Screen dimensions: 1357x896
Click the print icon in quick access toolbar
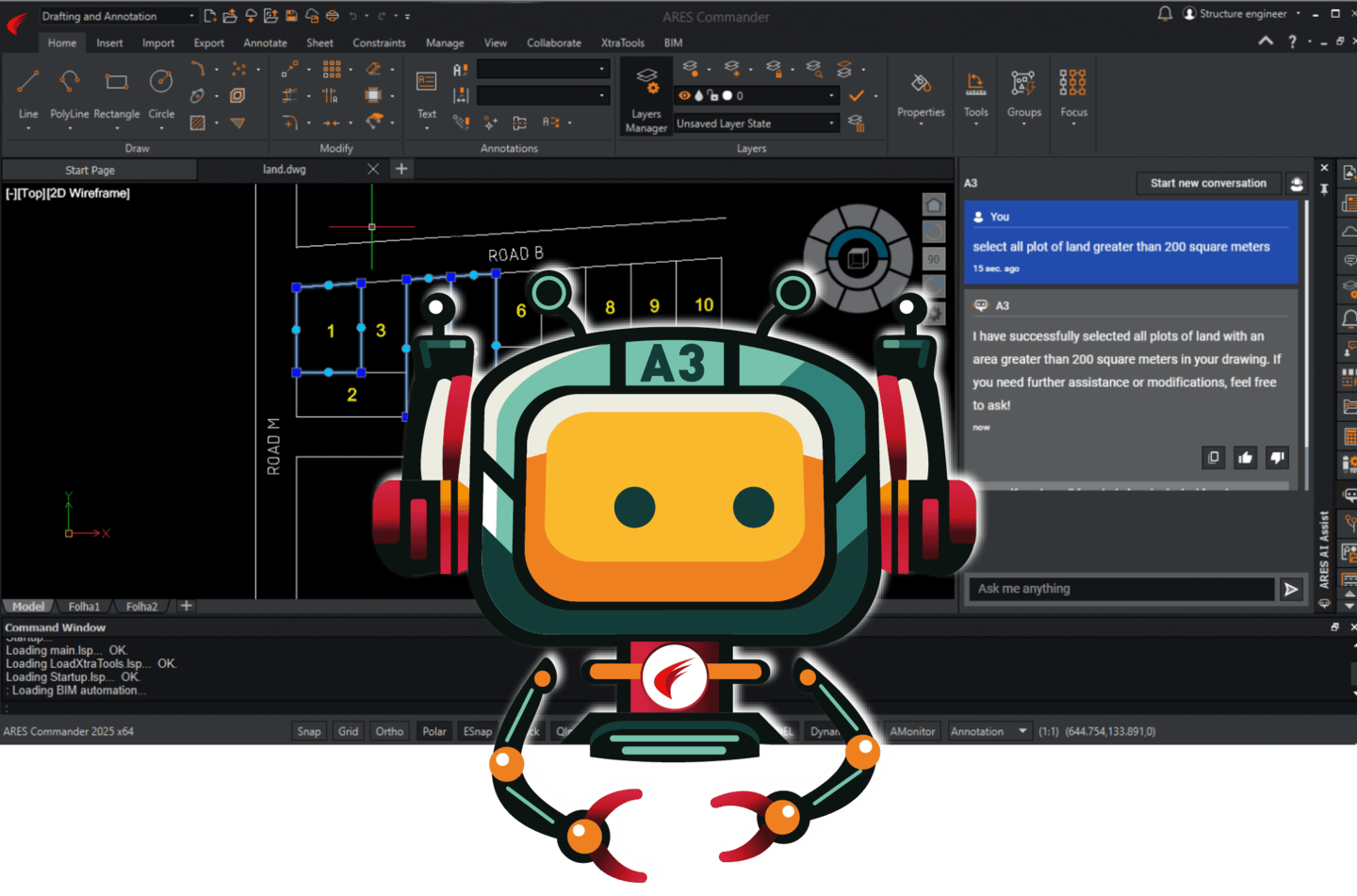(333, 16)
